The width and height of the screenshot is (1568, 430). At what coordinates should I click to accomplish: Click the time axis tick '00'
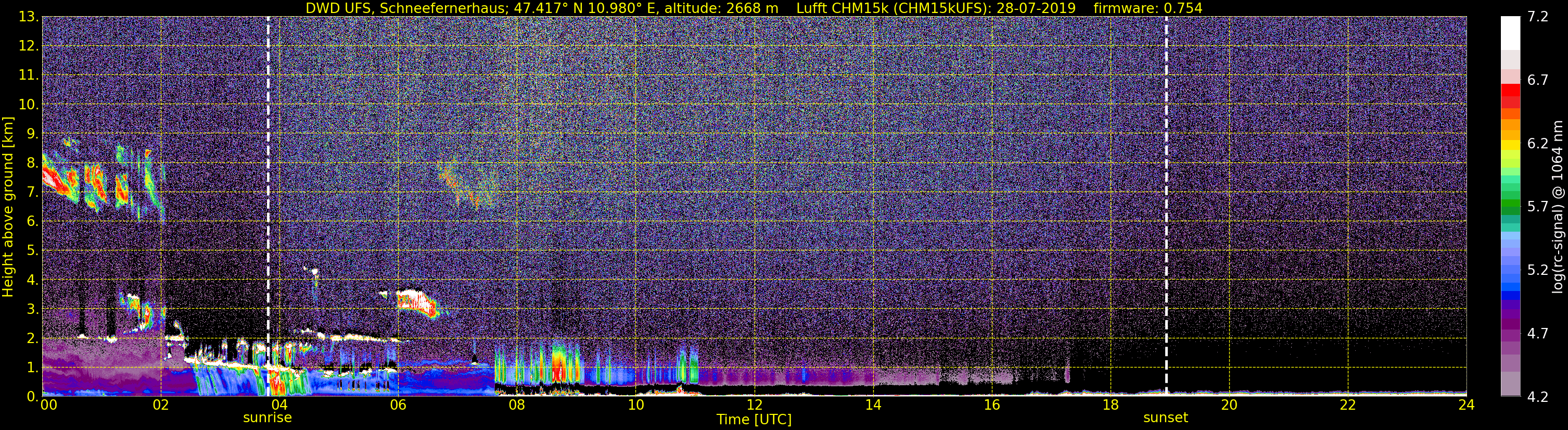[x=48, y=405]
